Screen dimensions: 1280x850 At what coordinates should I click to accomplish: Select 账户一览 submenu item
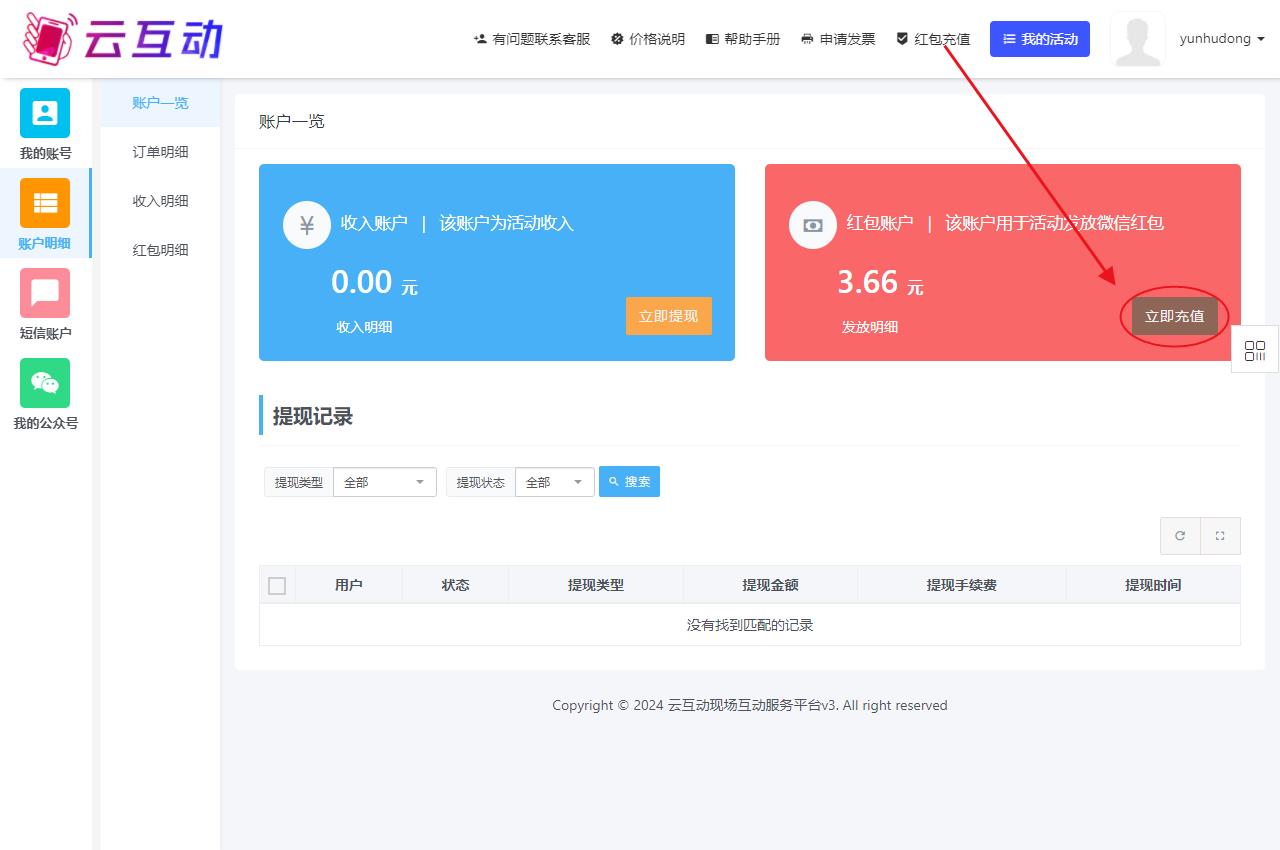(160, 103)
